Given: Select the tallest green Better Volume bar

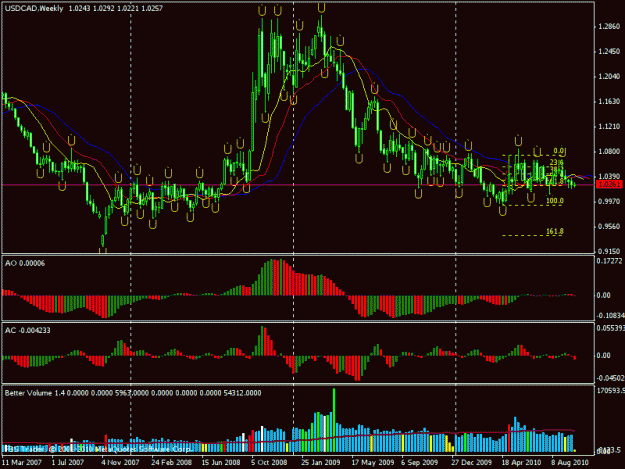Looking at the screenshot, I should [334, 420].
